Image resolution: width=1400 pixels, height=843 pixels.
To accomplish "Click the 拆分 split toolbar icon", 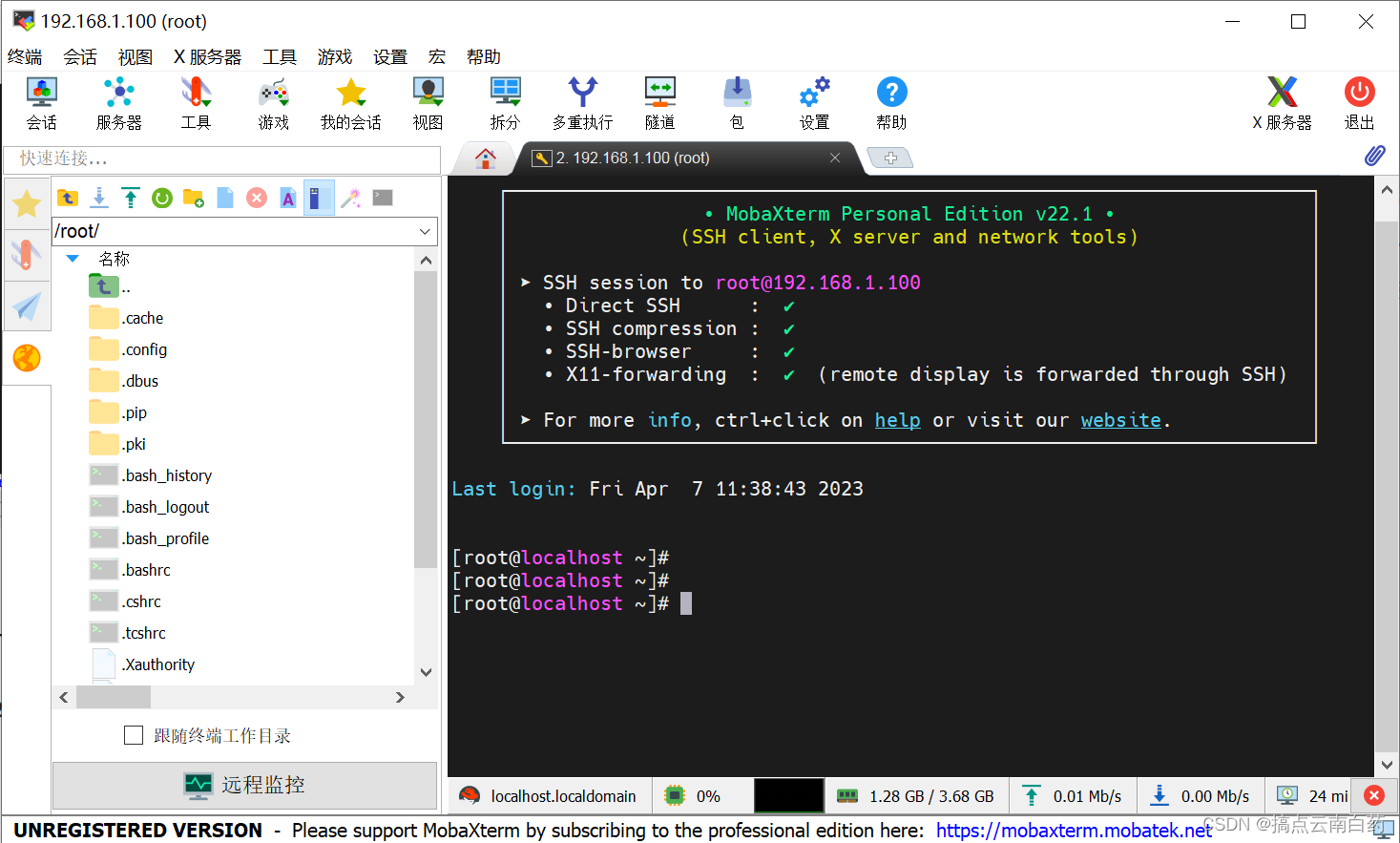I will (x=505, y=103).
